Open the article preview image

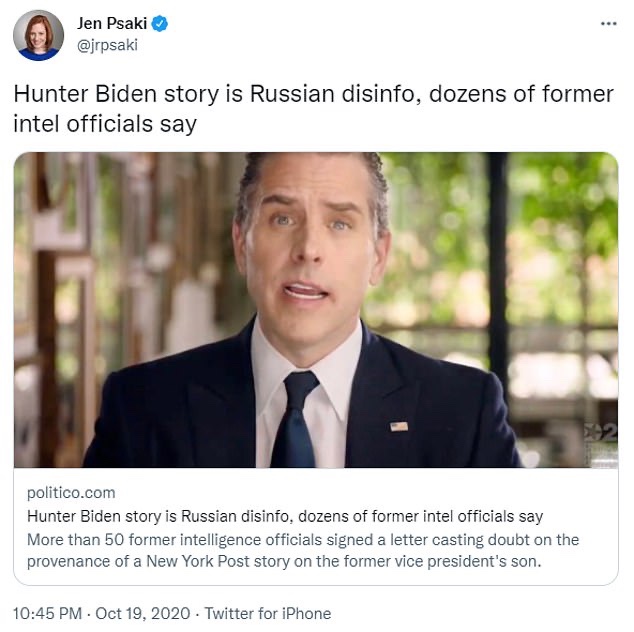pyautogui.click(x=316, y=310)
